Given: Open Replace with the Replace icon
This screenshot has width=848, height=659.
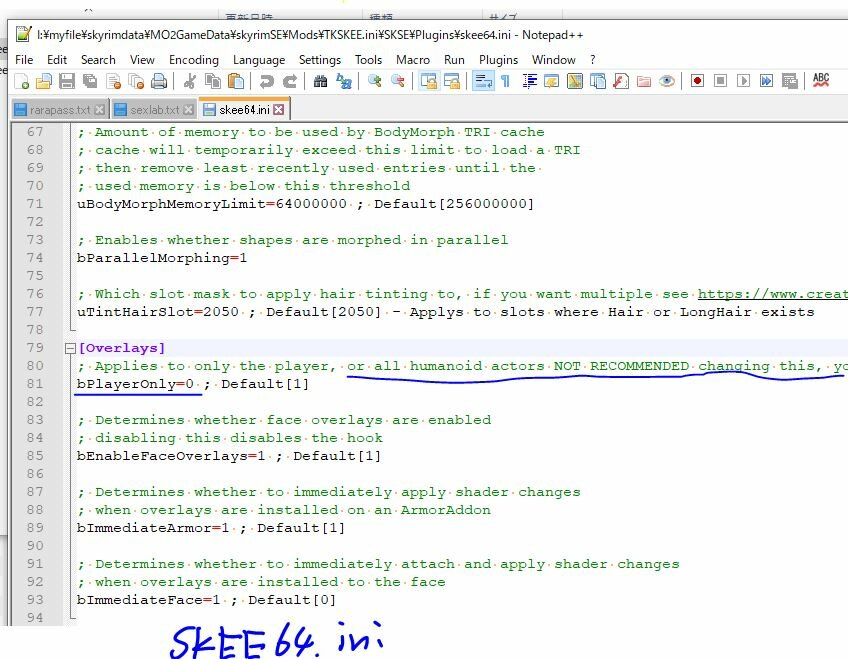Looking at the screenshot, I should pos(343,81).
